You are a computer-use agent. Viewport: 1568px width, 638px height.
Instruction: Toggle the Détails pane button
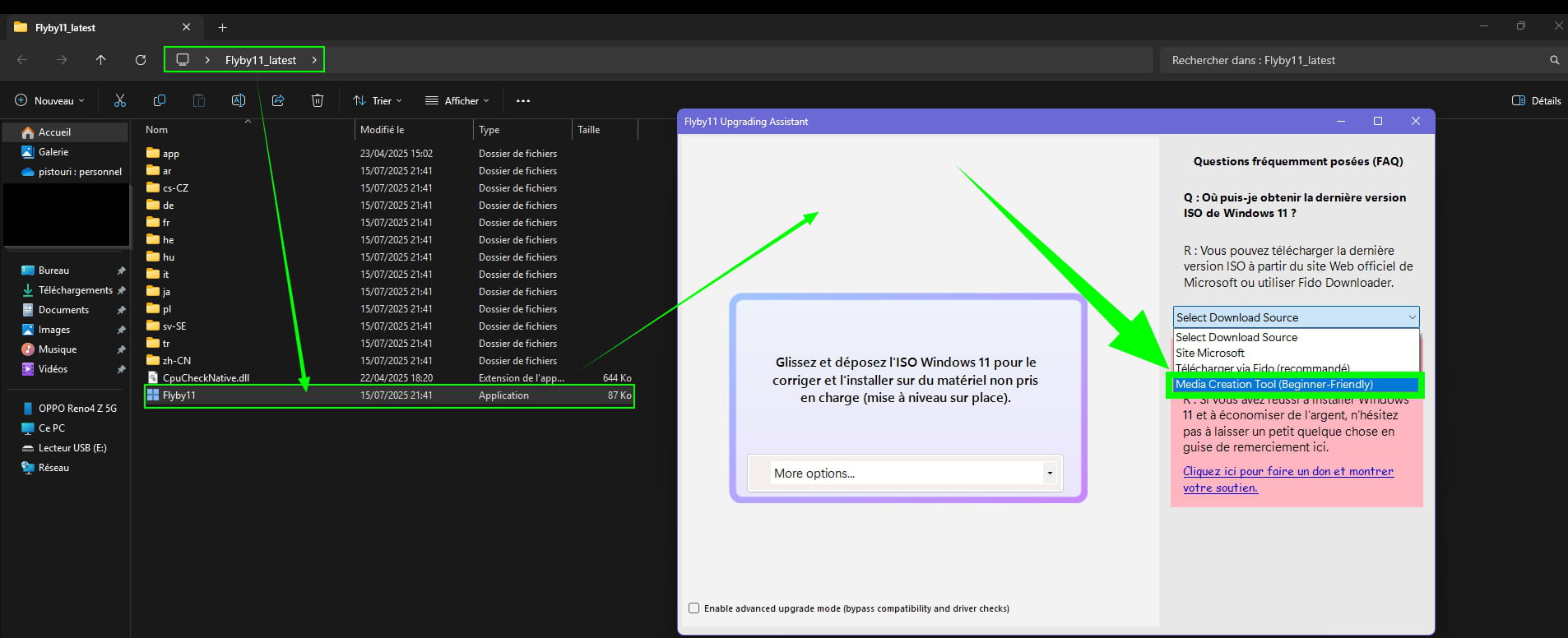point(1537,100)
